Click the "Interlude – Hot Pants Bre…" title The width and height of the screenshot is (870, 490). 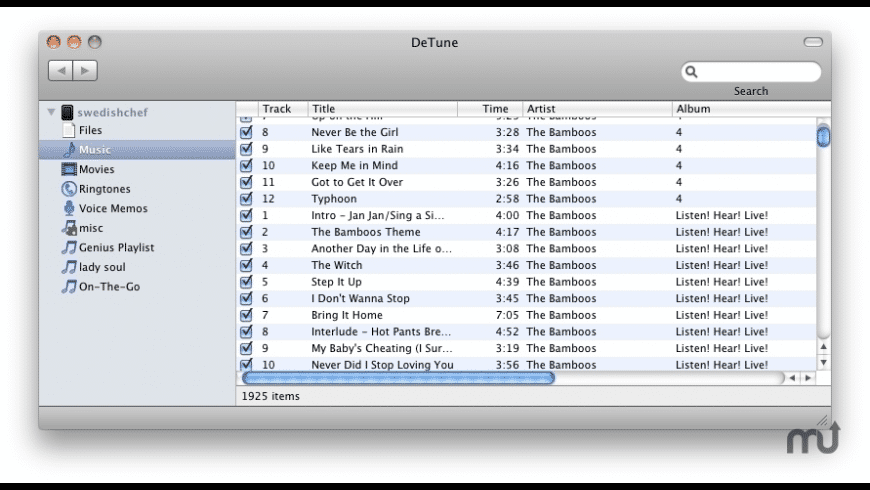(381, 332)
